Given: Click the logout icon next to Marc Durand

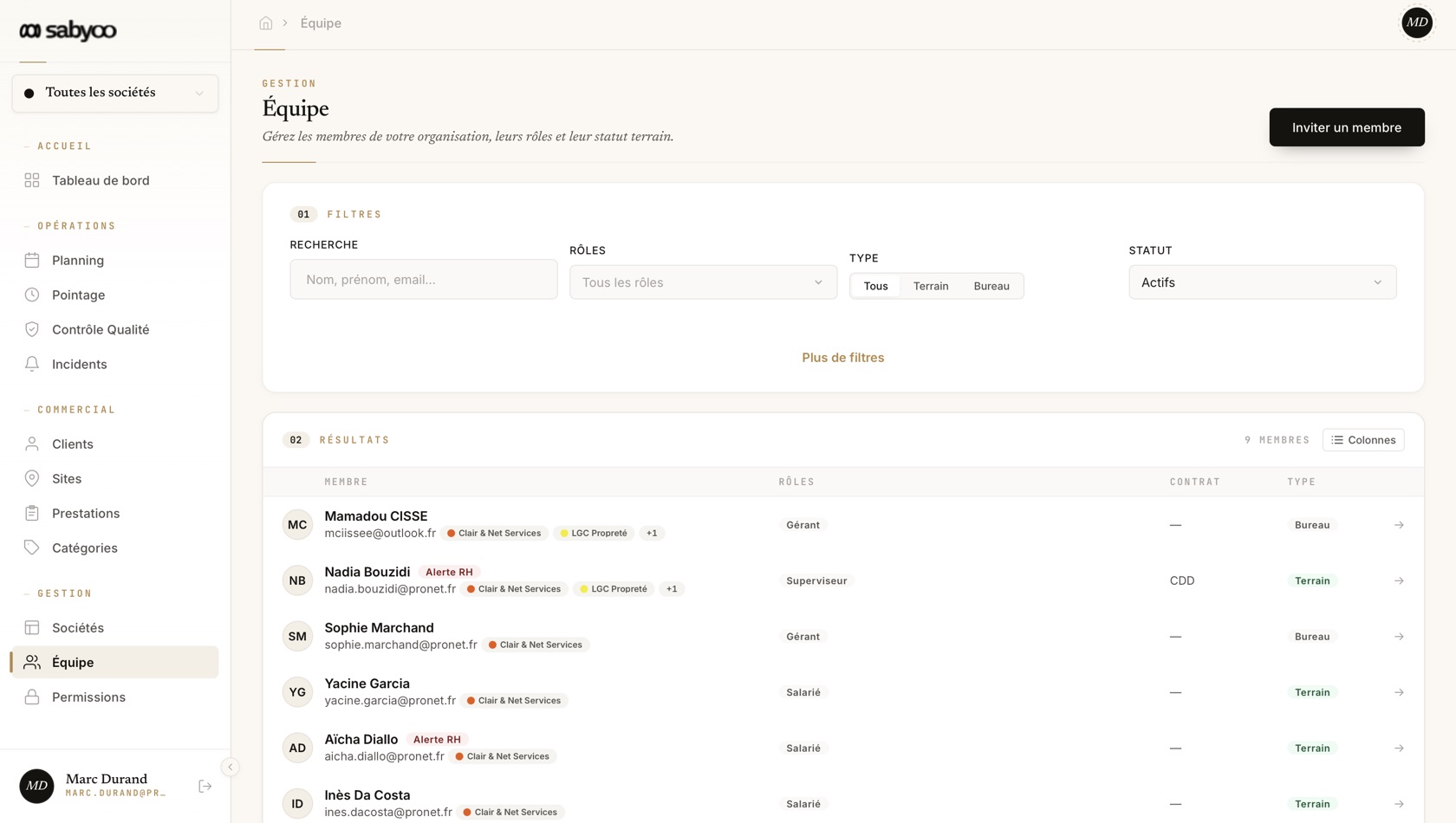Looking at the screenshot, I should pyautogui.click(x=205, y=787).
